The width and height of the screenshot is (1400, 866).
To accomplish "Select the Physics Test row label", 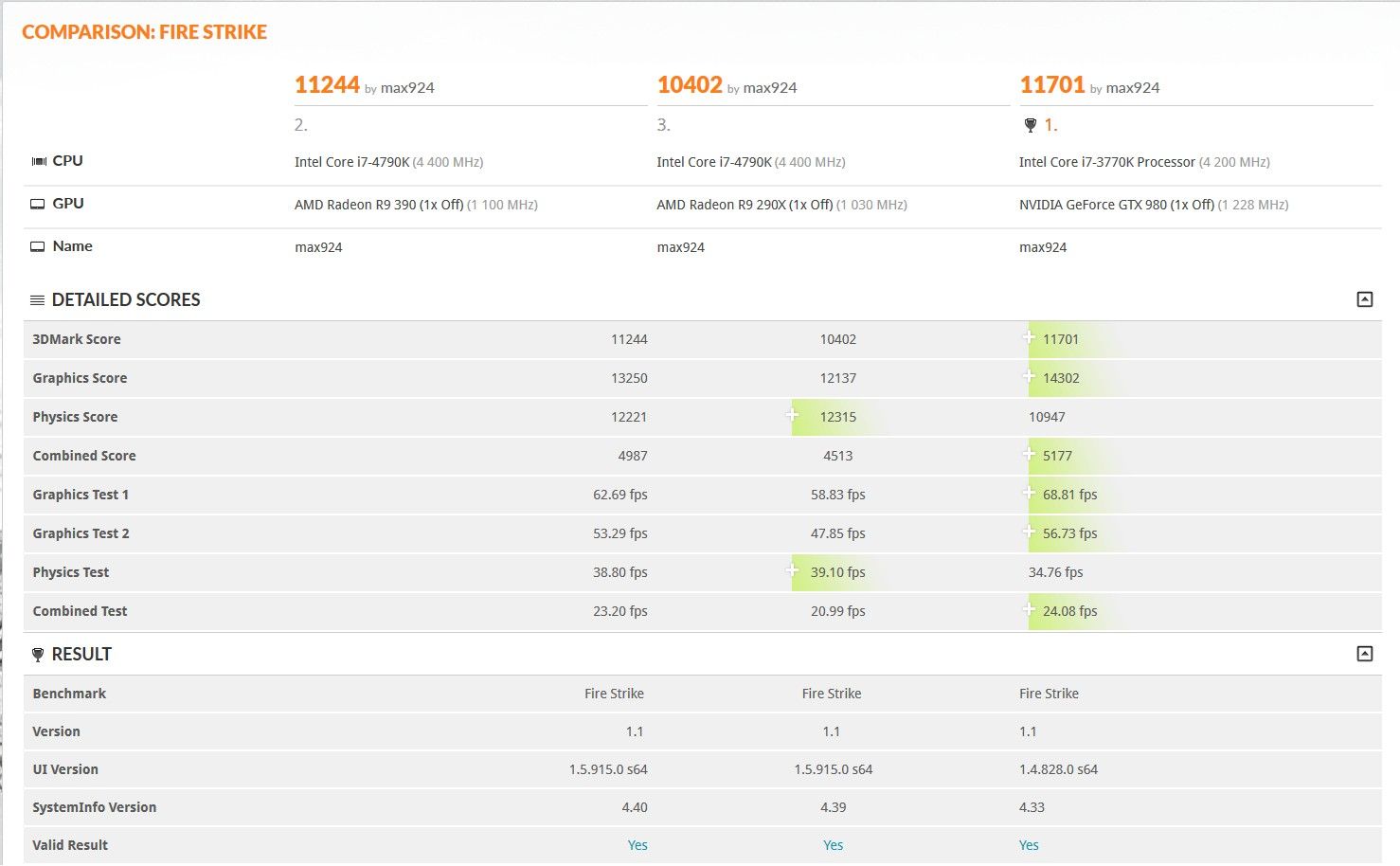I will [x=71, y=572].
